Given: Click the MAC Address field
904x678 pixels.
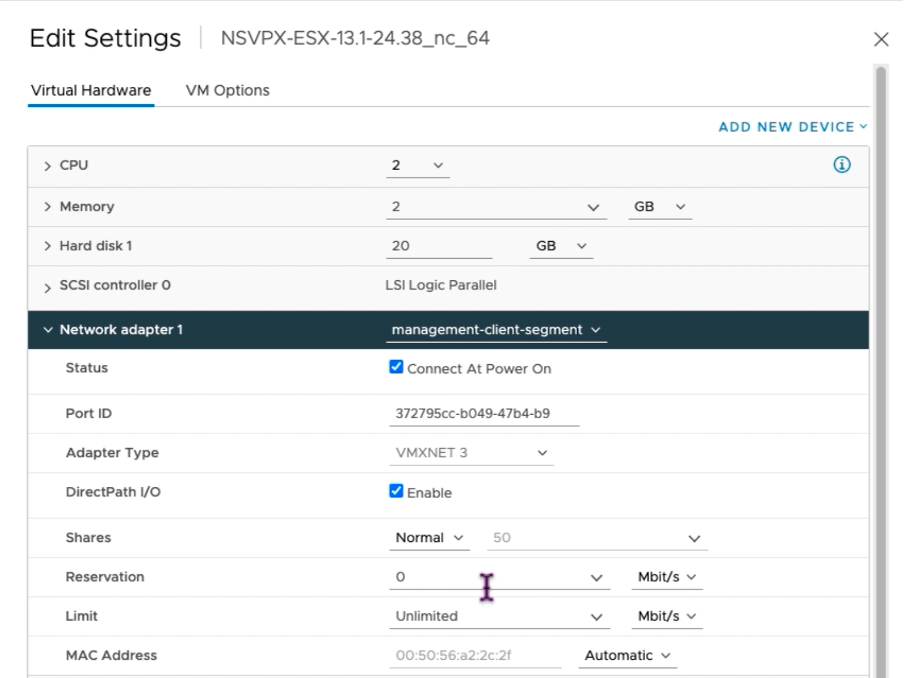Looking at the screenshot, I should point(475,656).
